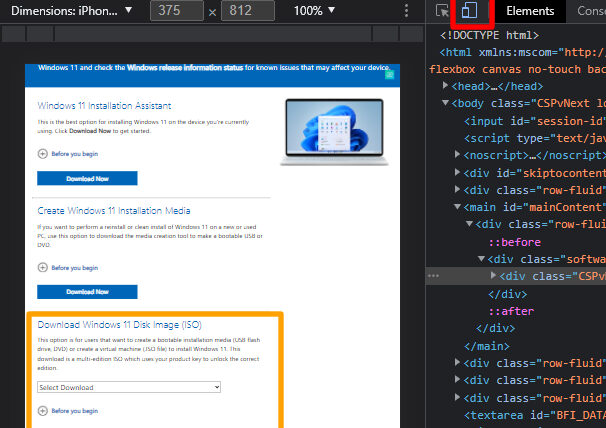Open the 100% zoom dropdown
606x428 pixels.
314,10
